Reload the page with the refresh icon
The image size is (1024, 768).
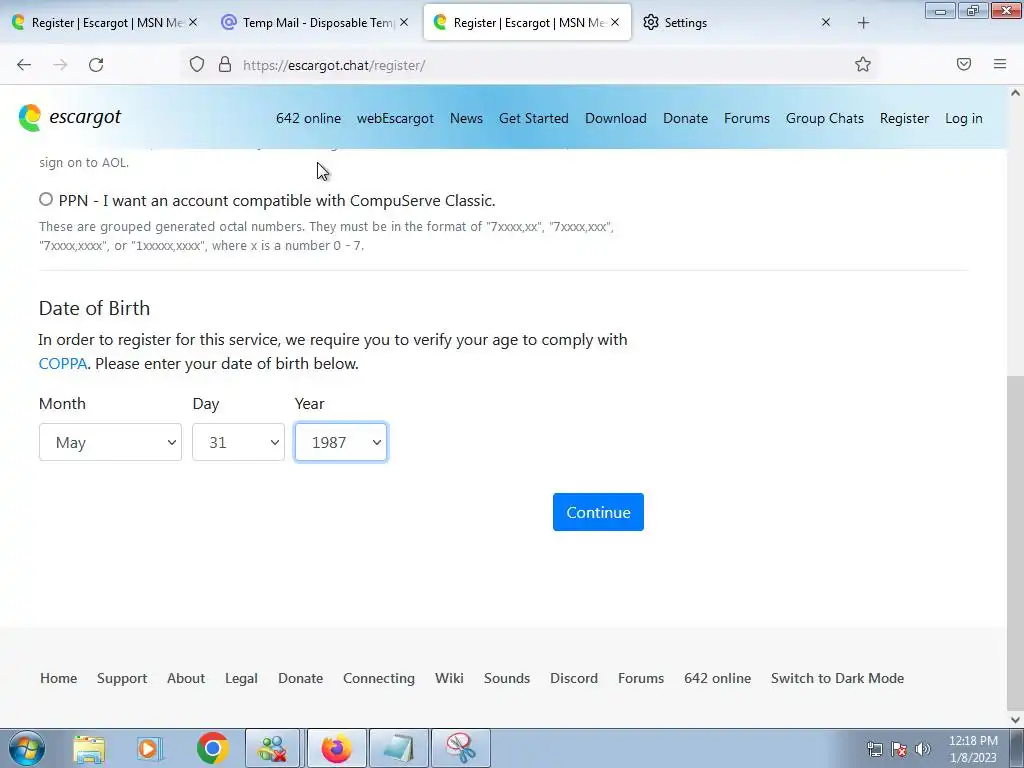pyautogui.click(x=96, y=65)
